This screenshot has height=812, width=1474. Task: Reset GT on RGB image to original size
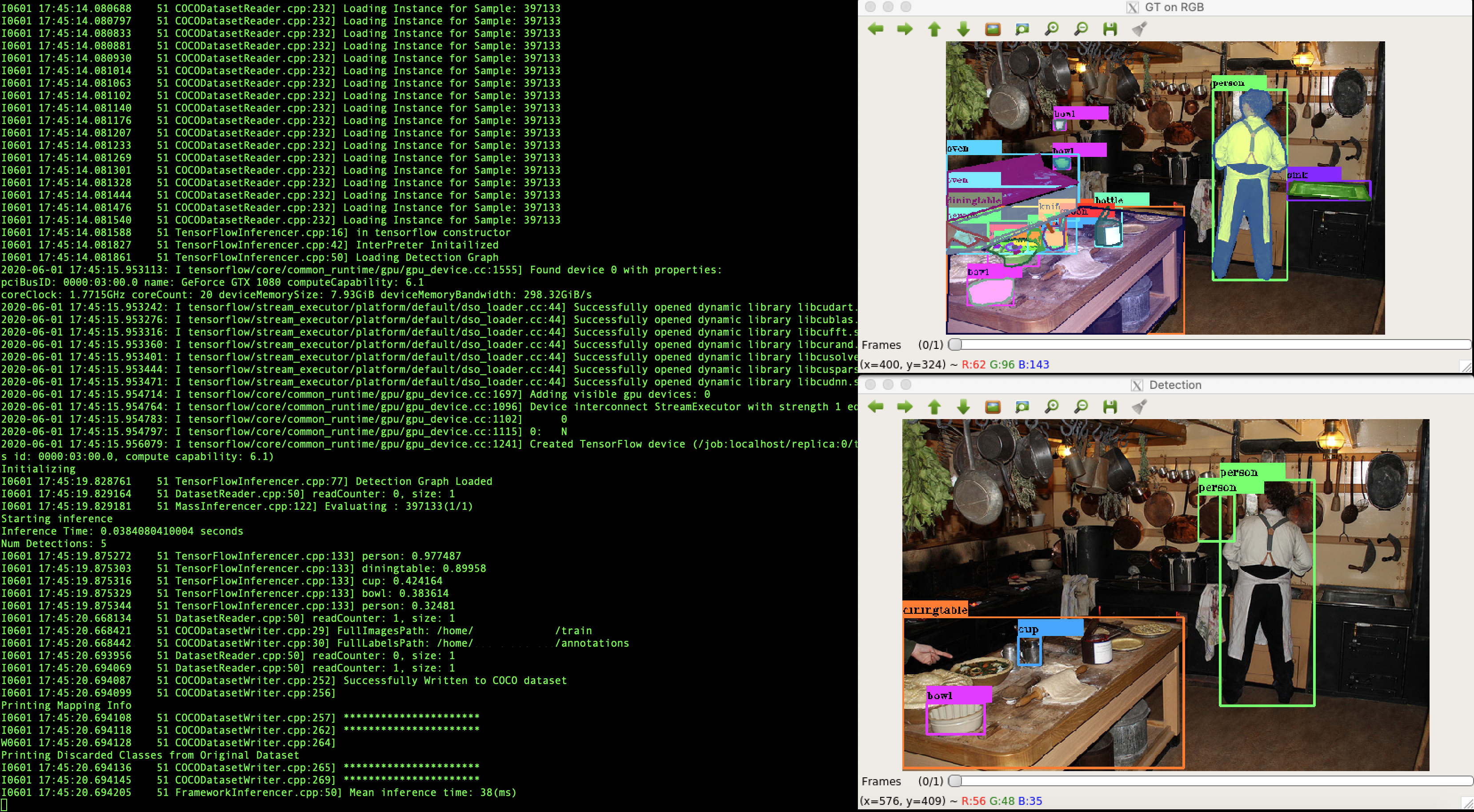pyautogui.click(x=993, y=29)
